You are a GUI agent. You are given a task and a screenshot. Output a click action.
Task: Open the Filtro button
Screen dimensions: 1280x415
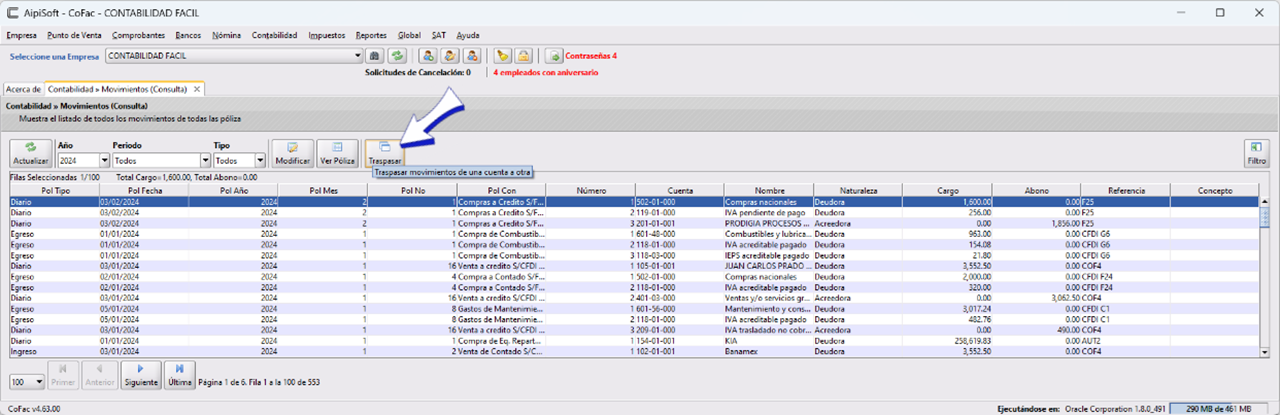click(x=1256, y=153)
